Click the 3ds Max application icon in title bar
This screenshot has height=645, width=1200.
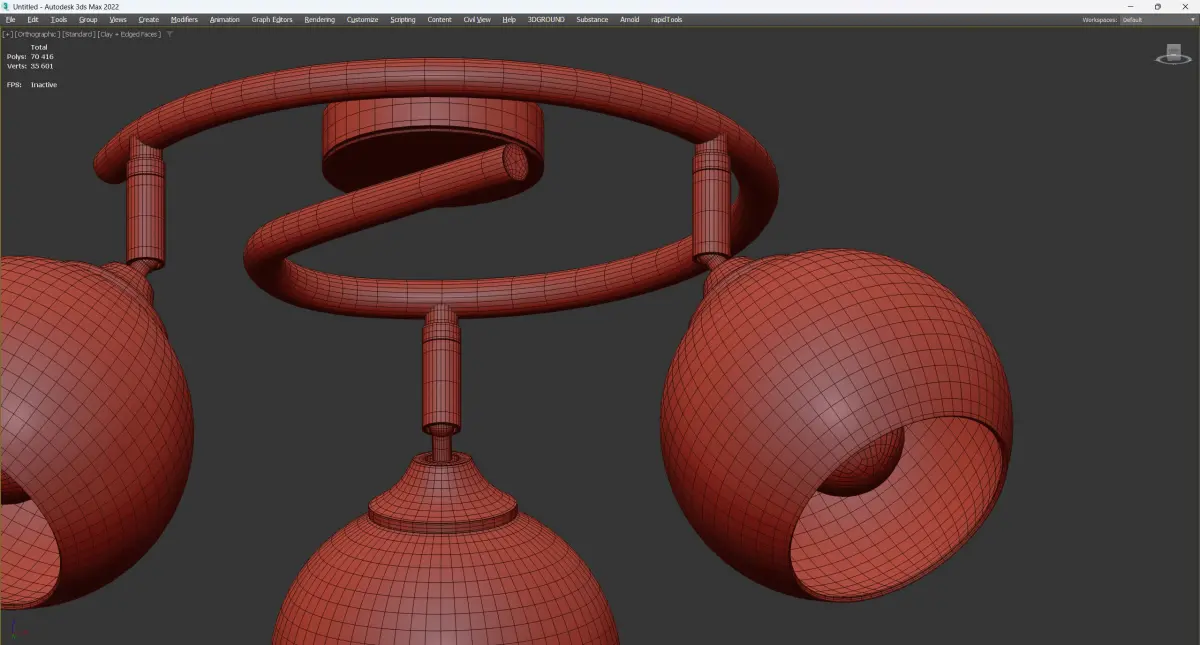(6, 6)
